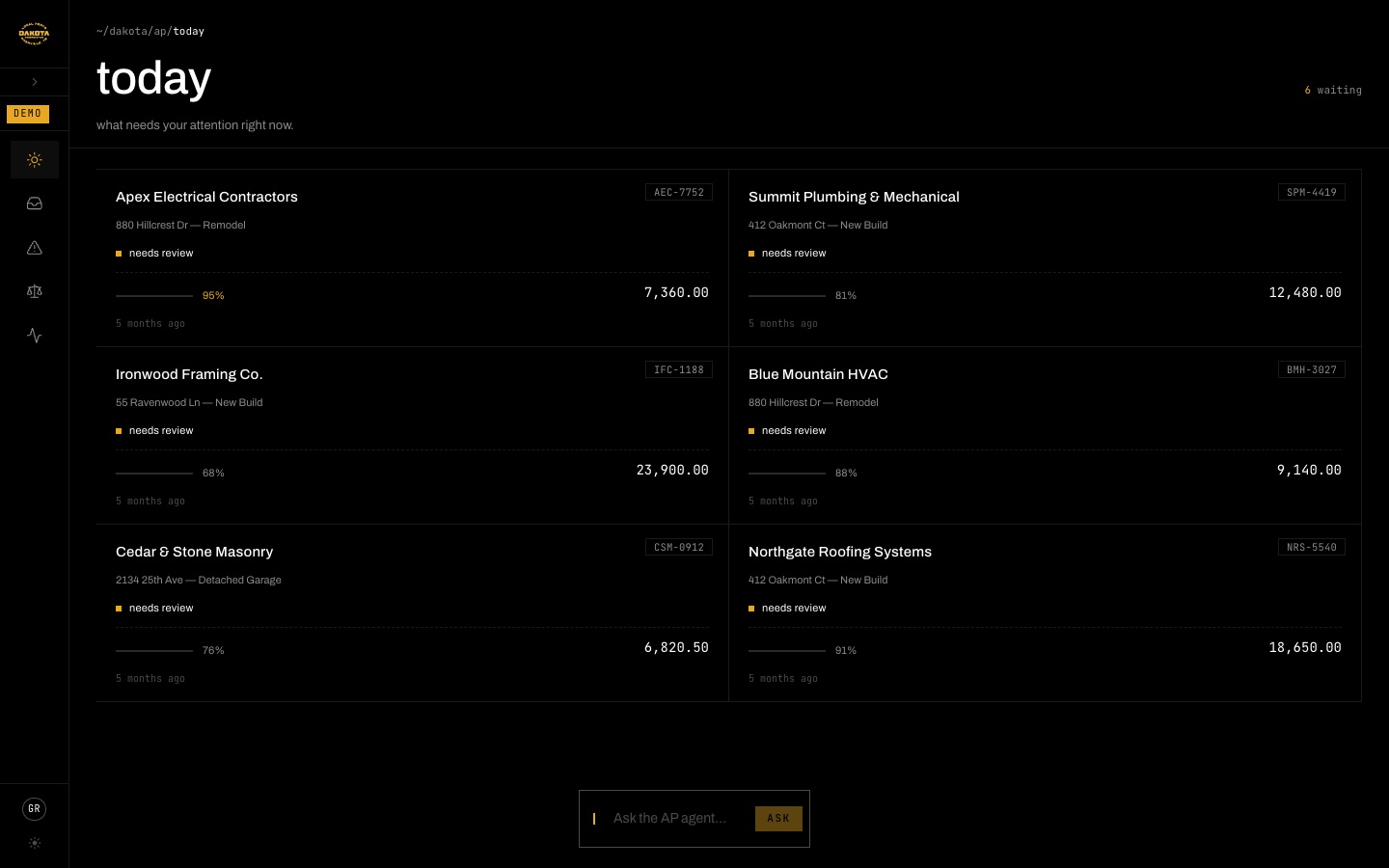
Task: Click the Dakota logo in the sidebar
Action: pyautogui.click(x=34, y=34)
